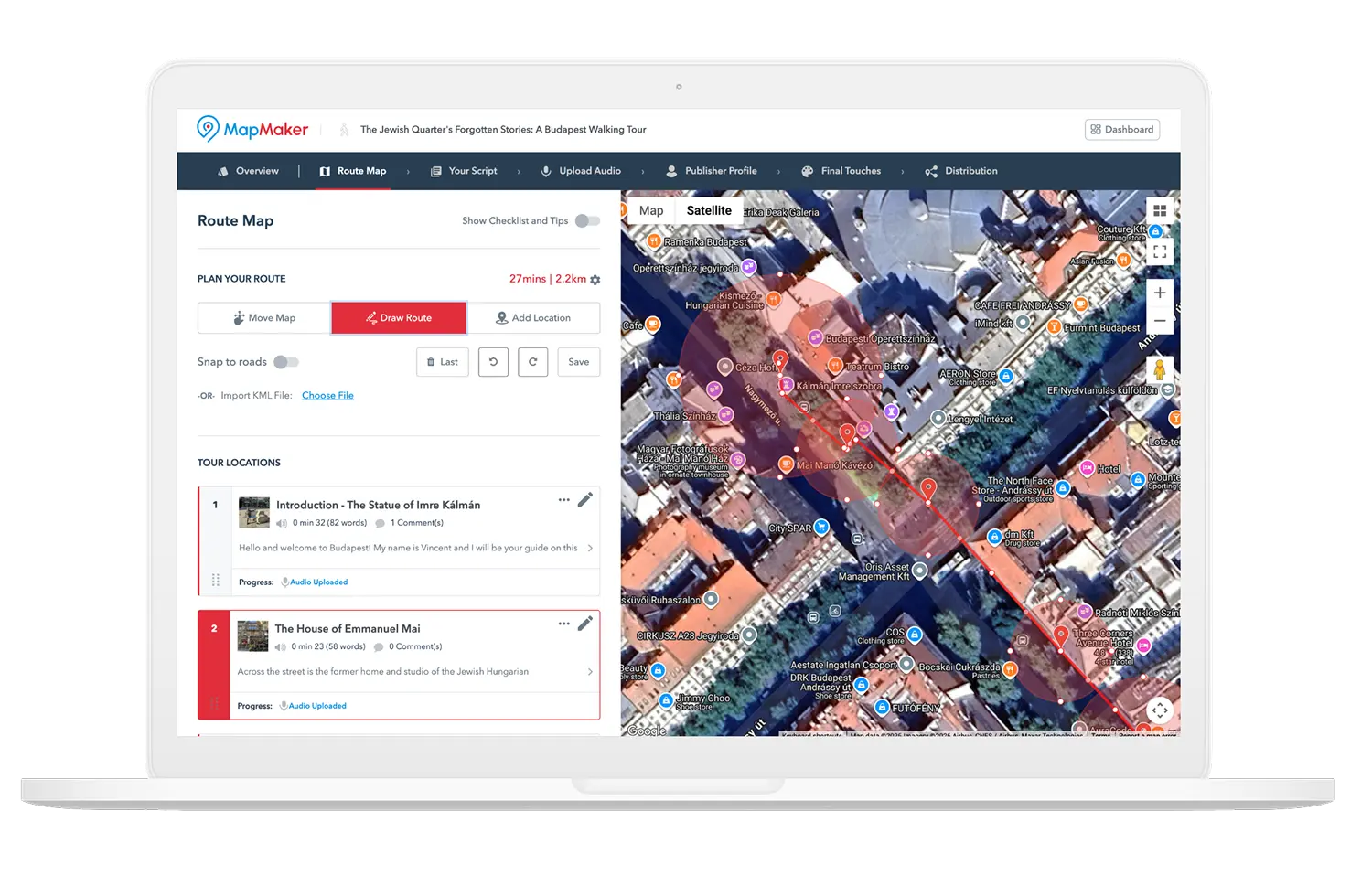Viewport: 1372px width, 875px height.
Task: Undo the last route change
Action: click(493, 362)
